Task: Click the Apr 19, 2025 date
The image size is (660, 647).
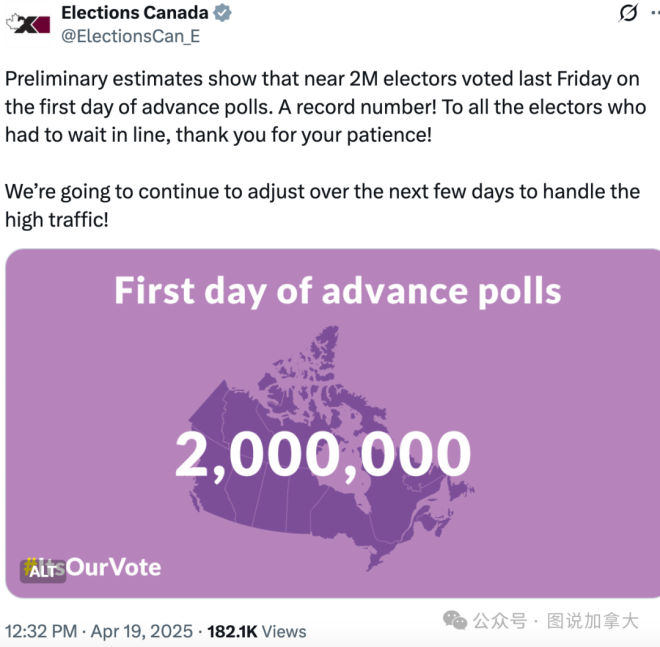Action: click(x=142, y=631)
